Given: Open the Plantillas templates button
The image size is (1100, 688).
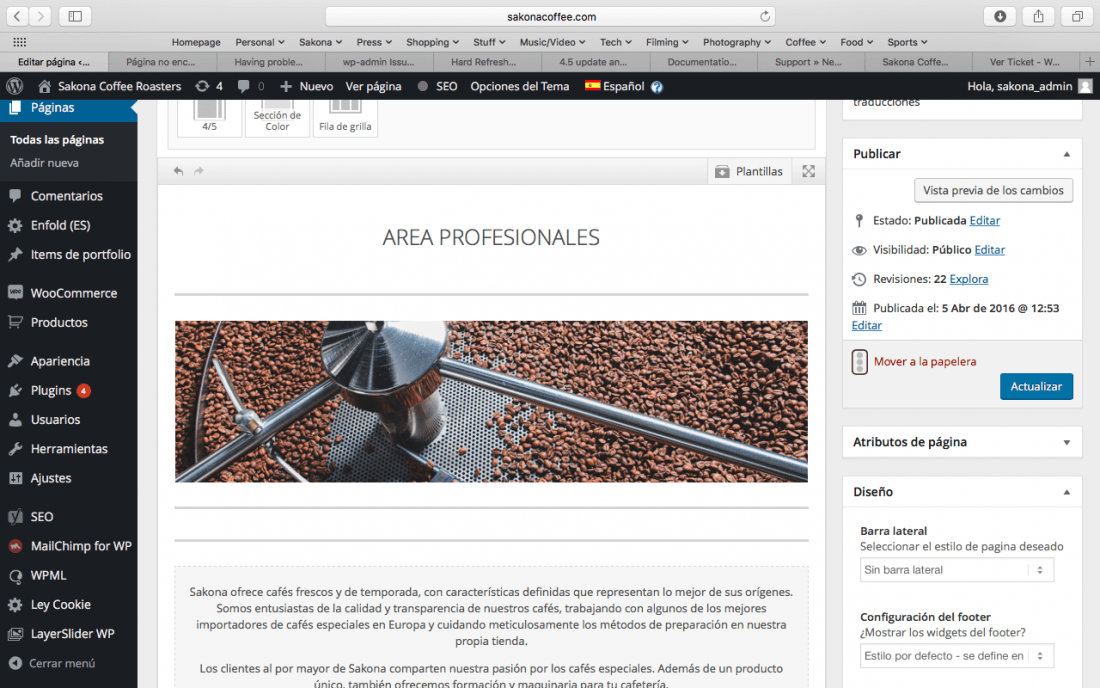Looking at the screenshot, I should (x=749, y=171).
